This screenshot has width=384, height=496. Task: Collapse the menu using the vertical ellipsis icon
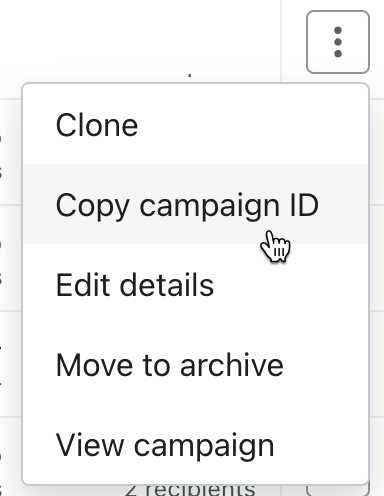[x=338, y=42]
